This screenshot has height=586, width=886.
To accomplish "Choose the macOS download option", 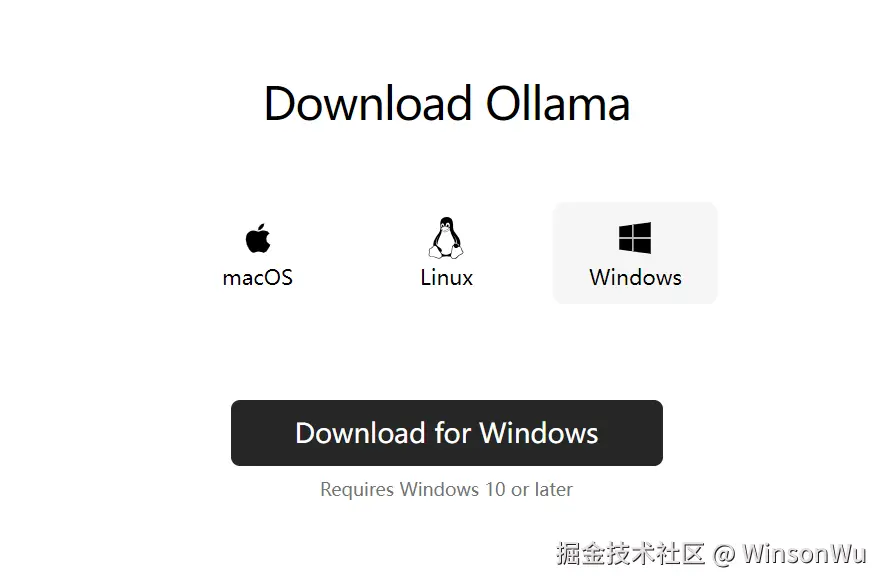I will 258,253.
